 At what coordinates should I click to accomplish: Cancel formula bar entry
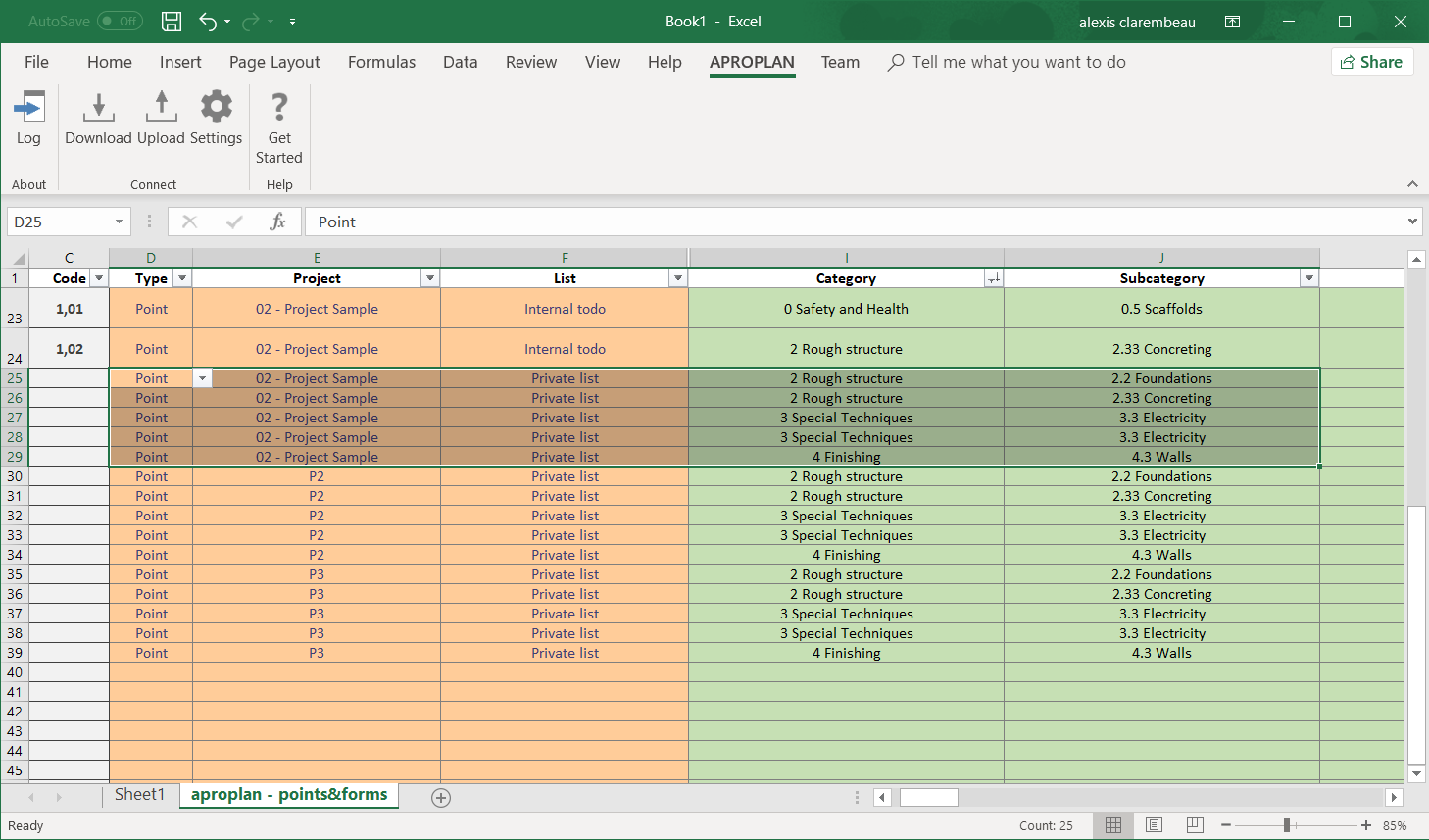190,222
